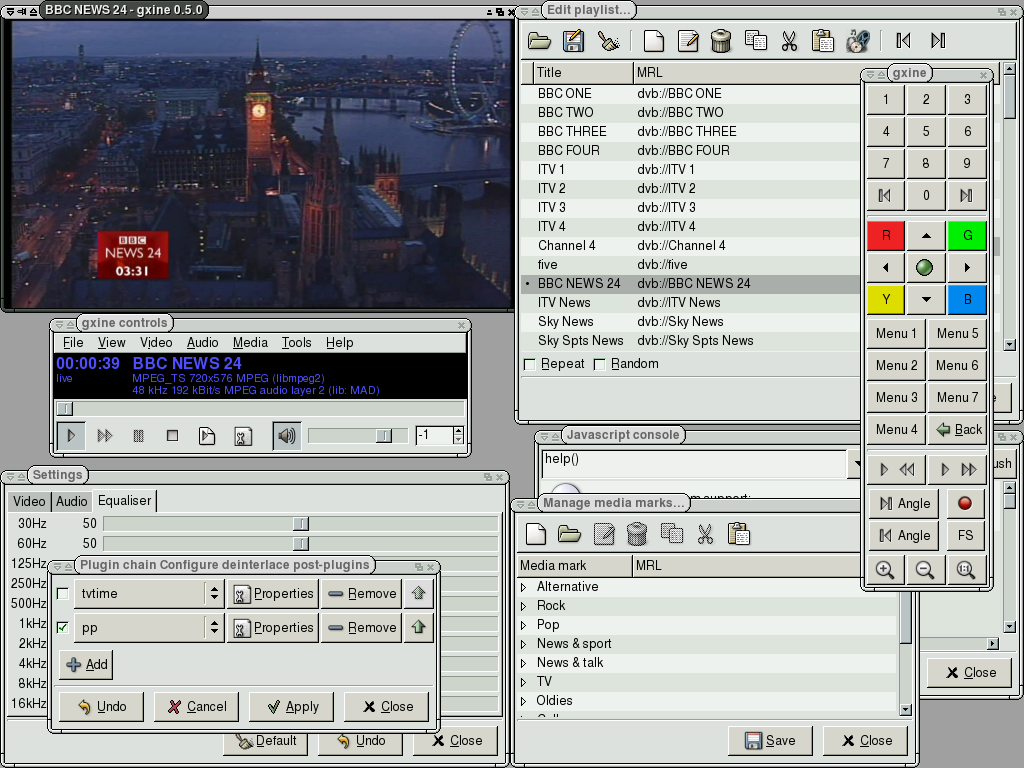The width and height of the screenshot is (1024, 768).
Task: Click the cut scissors icon in Edit playlist toolbar
Action: (789, 41)
